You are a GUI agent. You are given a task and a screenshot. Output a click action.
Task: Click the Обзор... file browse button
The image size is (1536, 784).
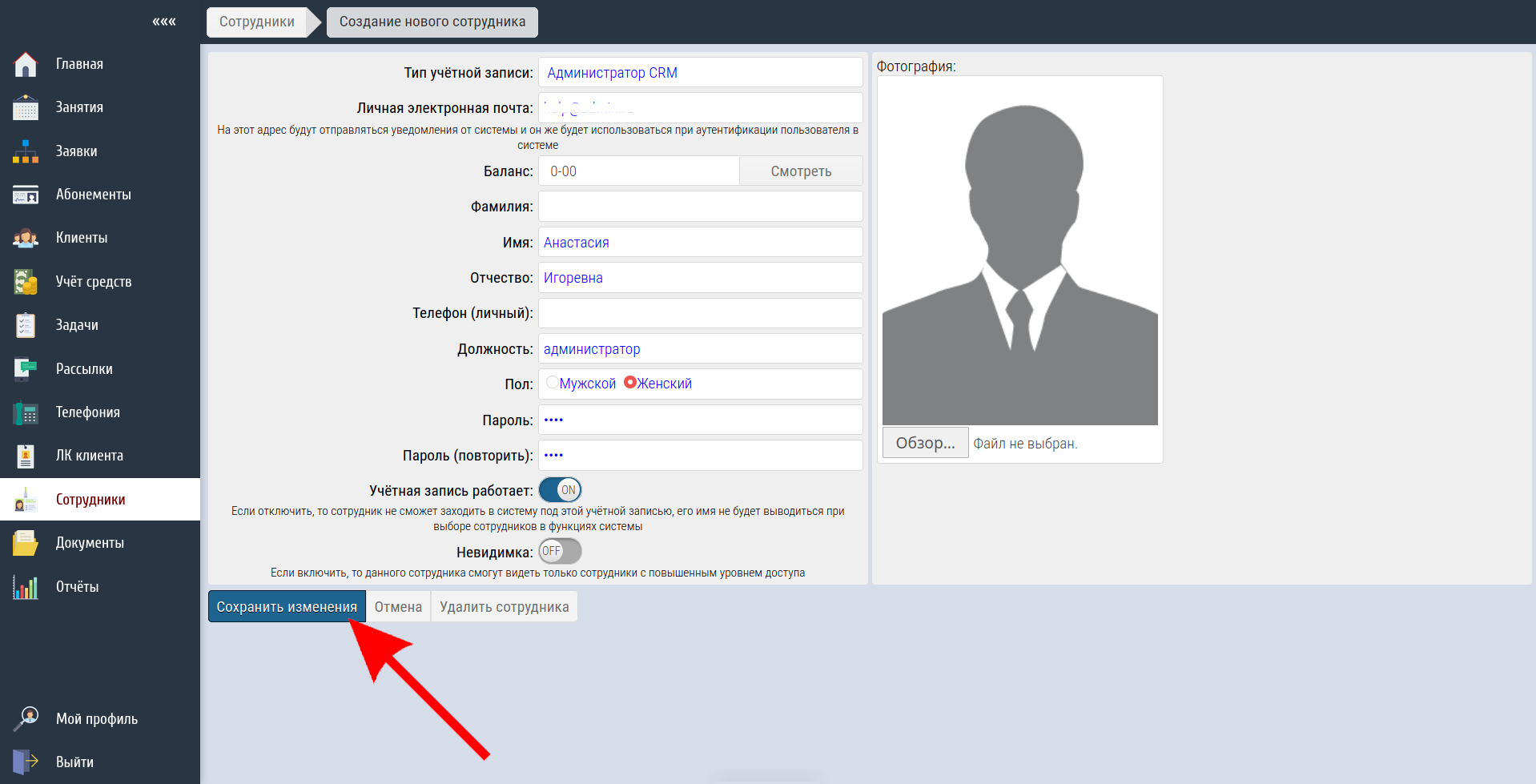point(925,443)
